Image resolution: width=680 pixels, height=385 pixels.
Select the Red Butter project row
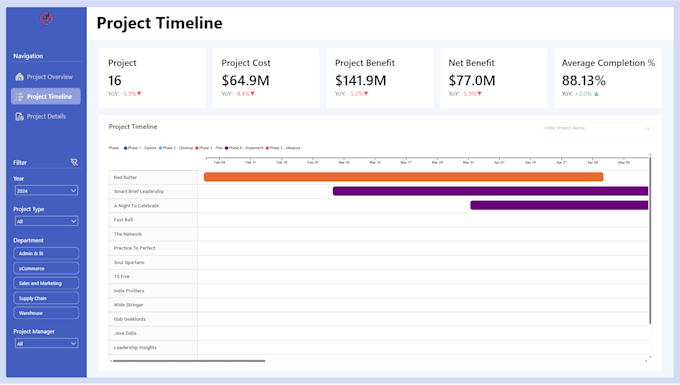(x=153, y=177)
